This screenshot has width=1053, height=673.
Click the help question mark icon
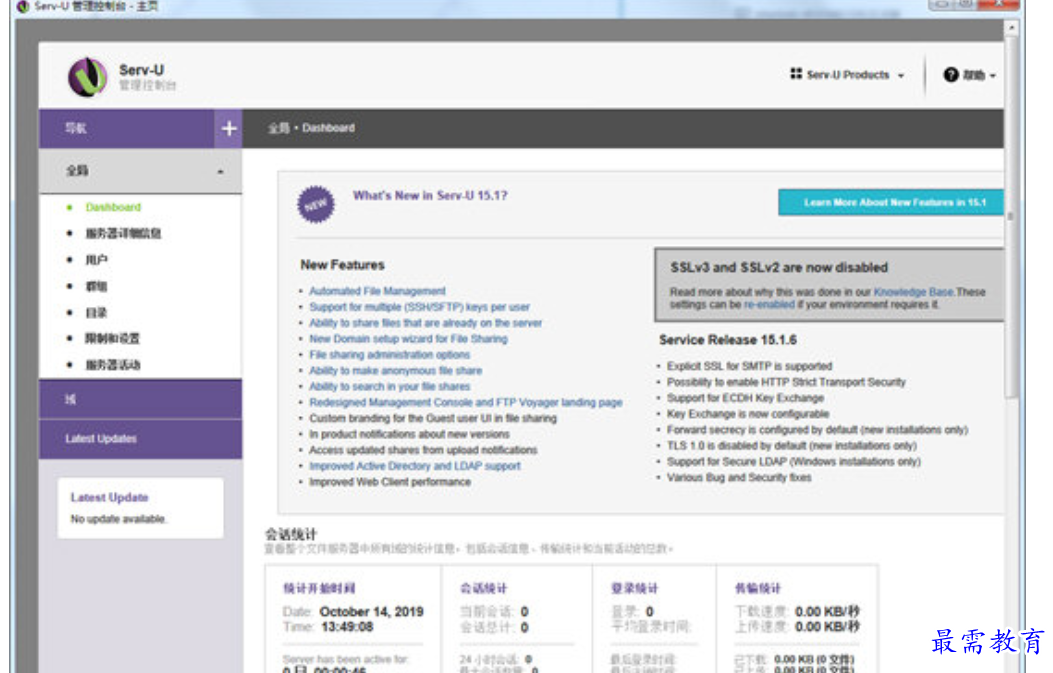tap(951, 75)
